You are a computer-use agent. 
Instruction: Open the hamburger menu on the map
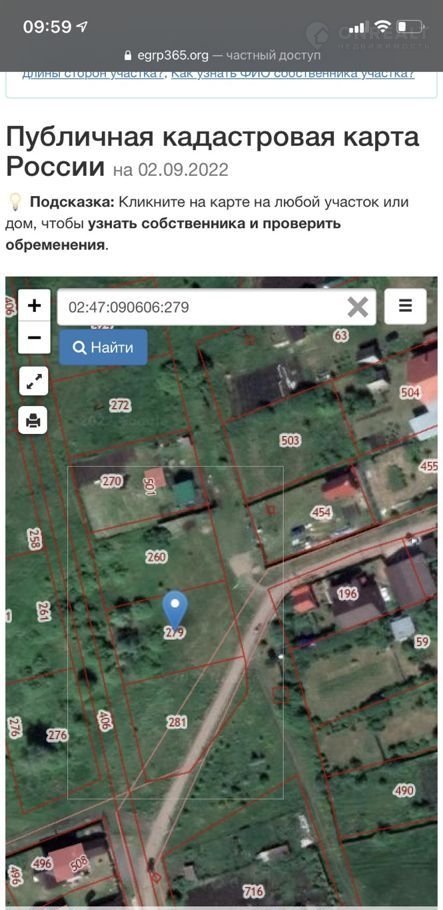[x=405, y=306]
